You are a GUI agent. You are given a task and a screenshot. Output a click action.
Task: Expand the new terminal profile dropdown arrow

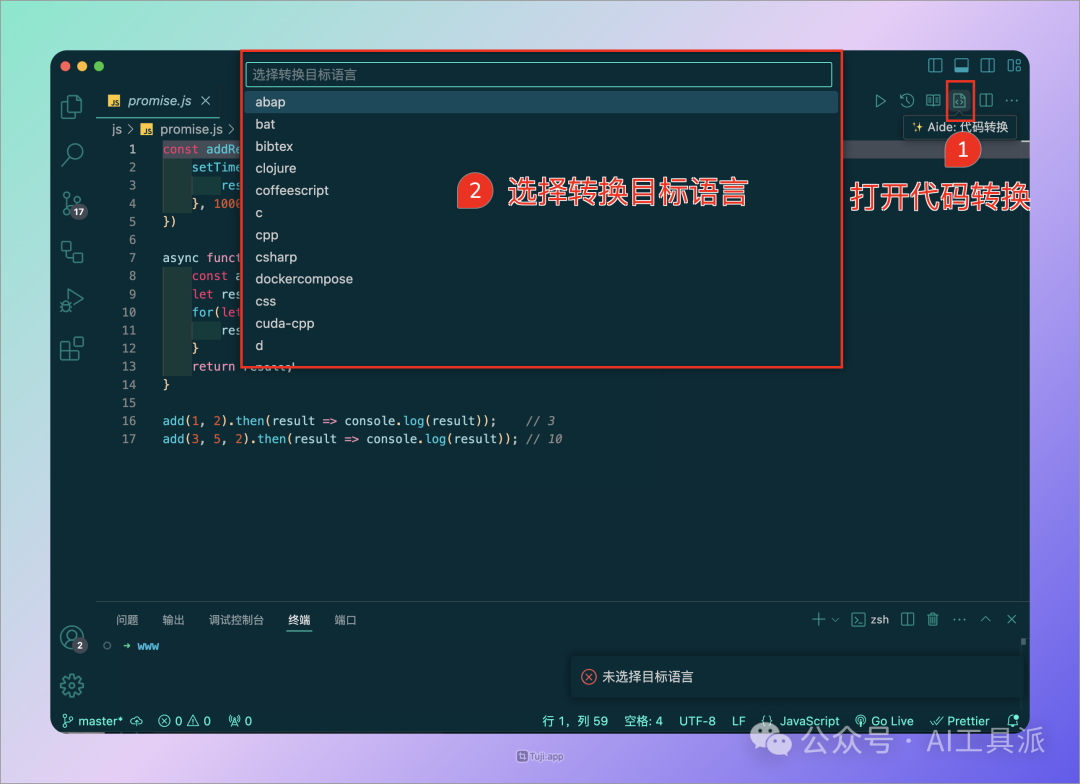[835, 620]
